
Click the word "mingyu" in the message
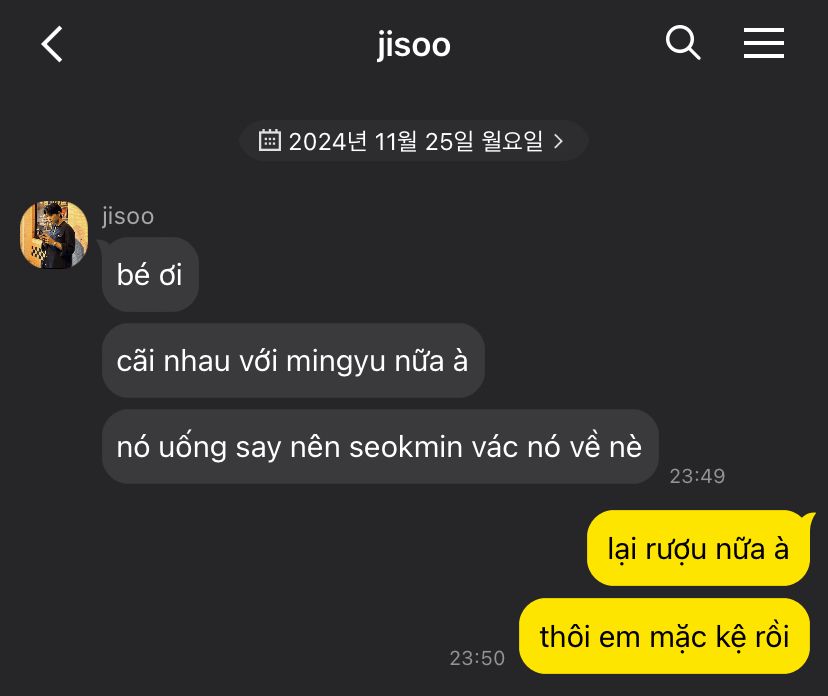click(336, 362)
